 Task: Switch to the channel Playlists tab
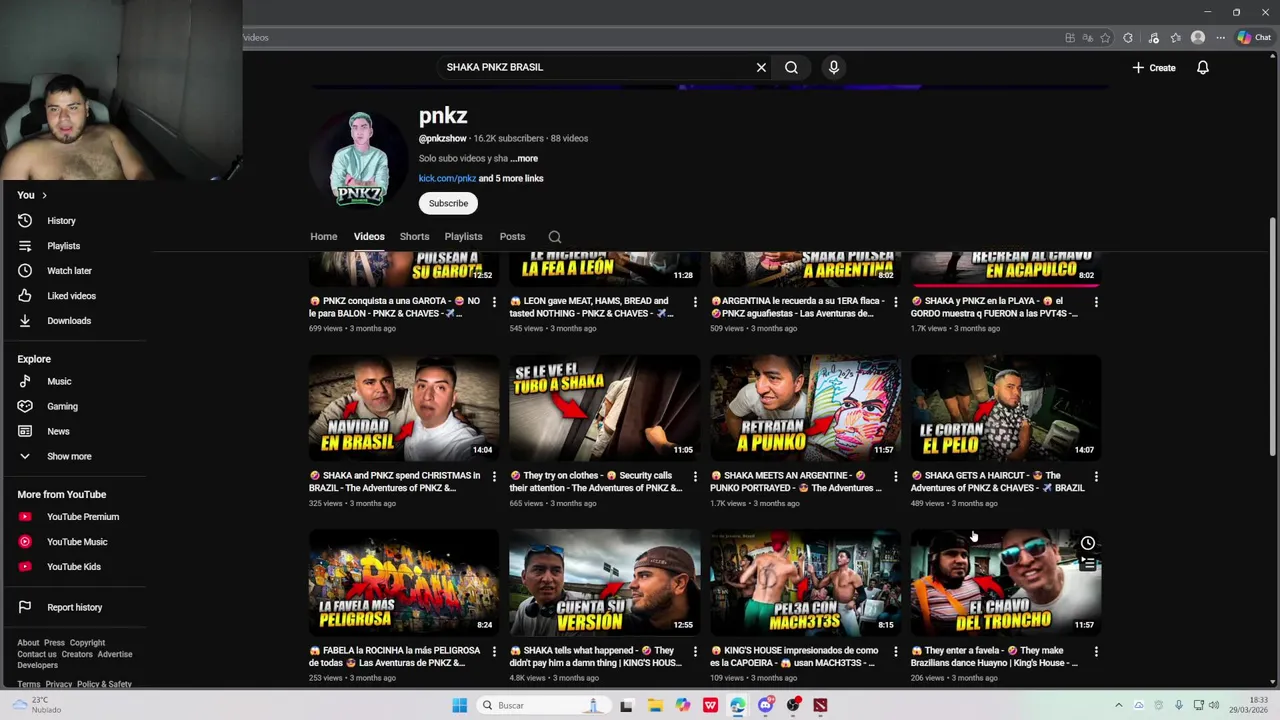[463, 237]
